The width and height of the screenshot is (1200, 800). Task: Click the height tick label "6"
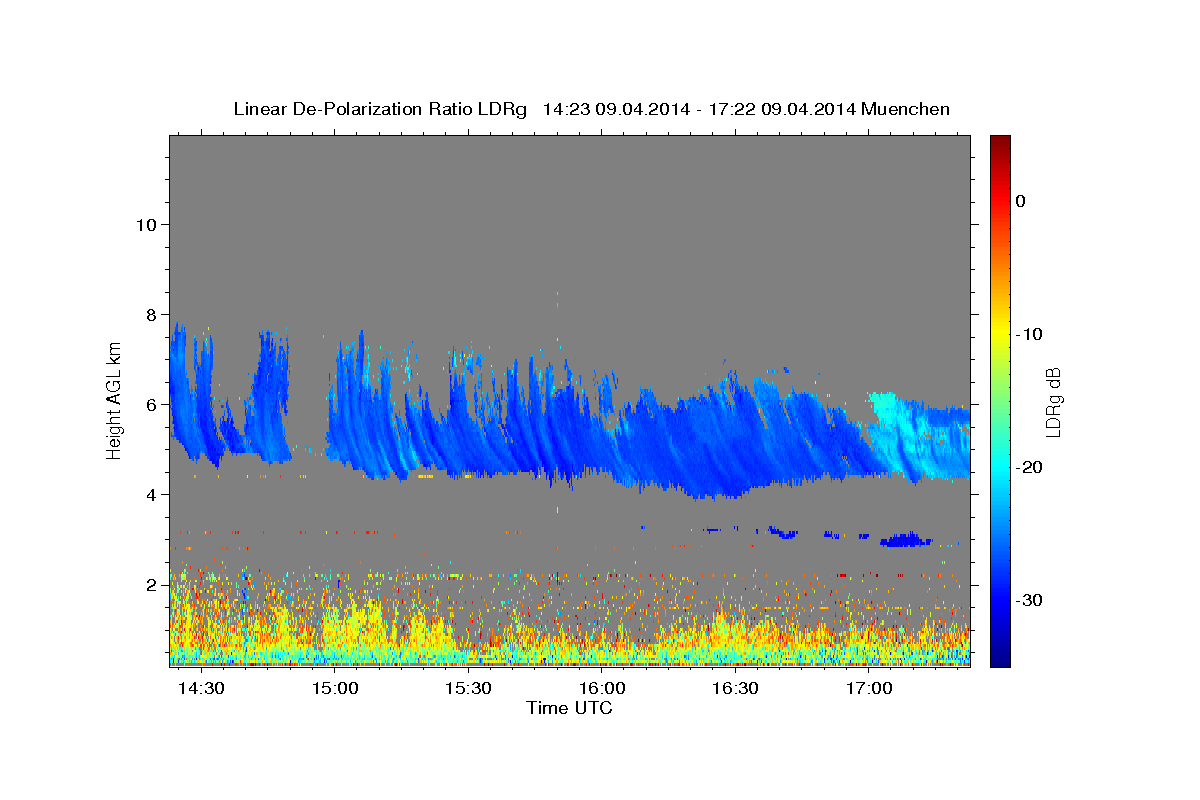(152, 404)
